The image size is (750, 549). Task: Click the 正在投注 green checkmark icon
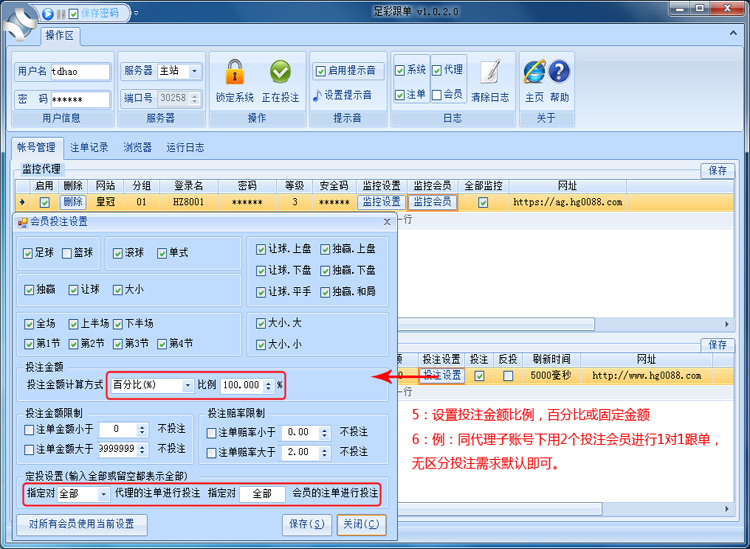click(x=280, y=72)
